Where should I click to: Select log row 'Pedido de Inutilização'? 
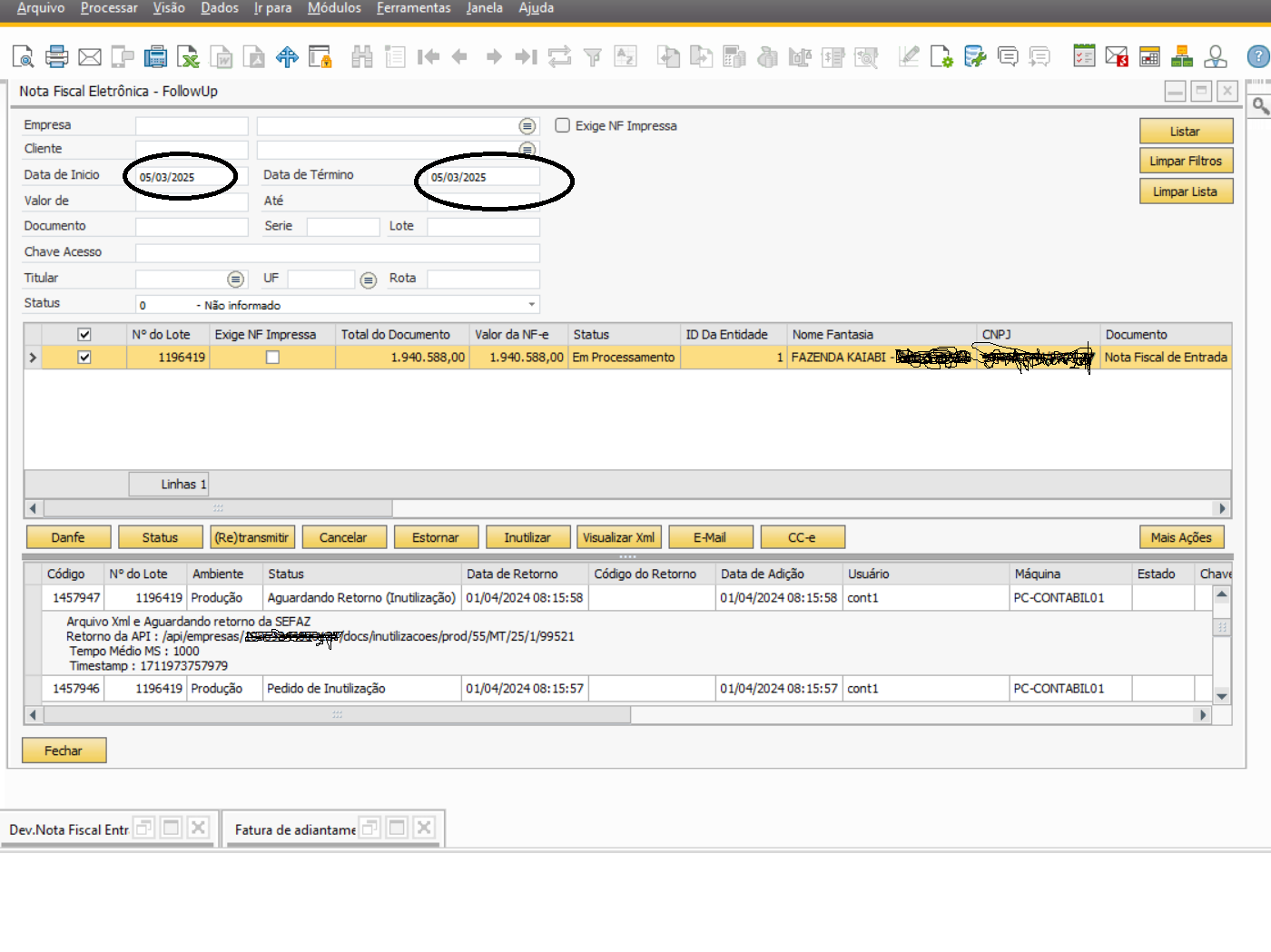pos(617,689)
